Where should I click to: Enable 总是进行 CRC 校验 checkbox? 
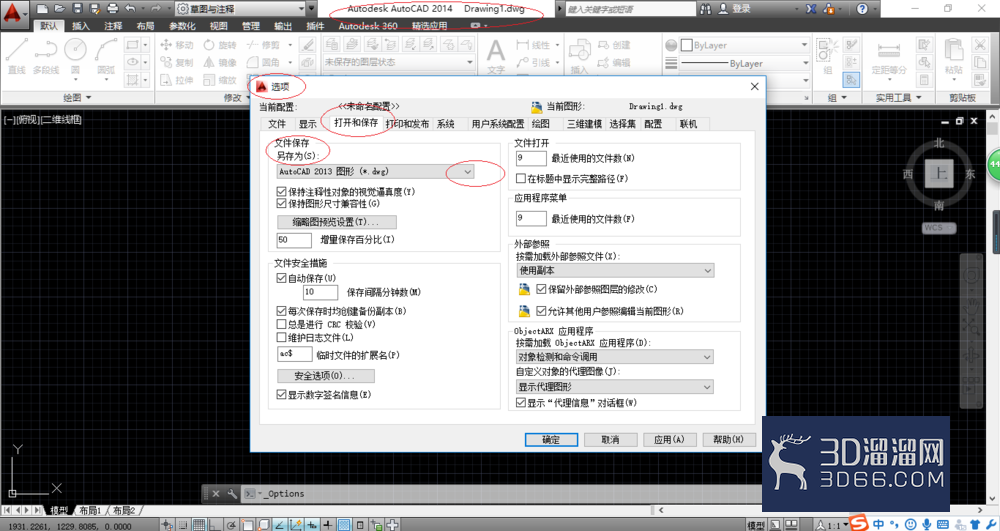click(x=281, y=324)
